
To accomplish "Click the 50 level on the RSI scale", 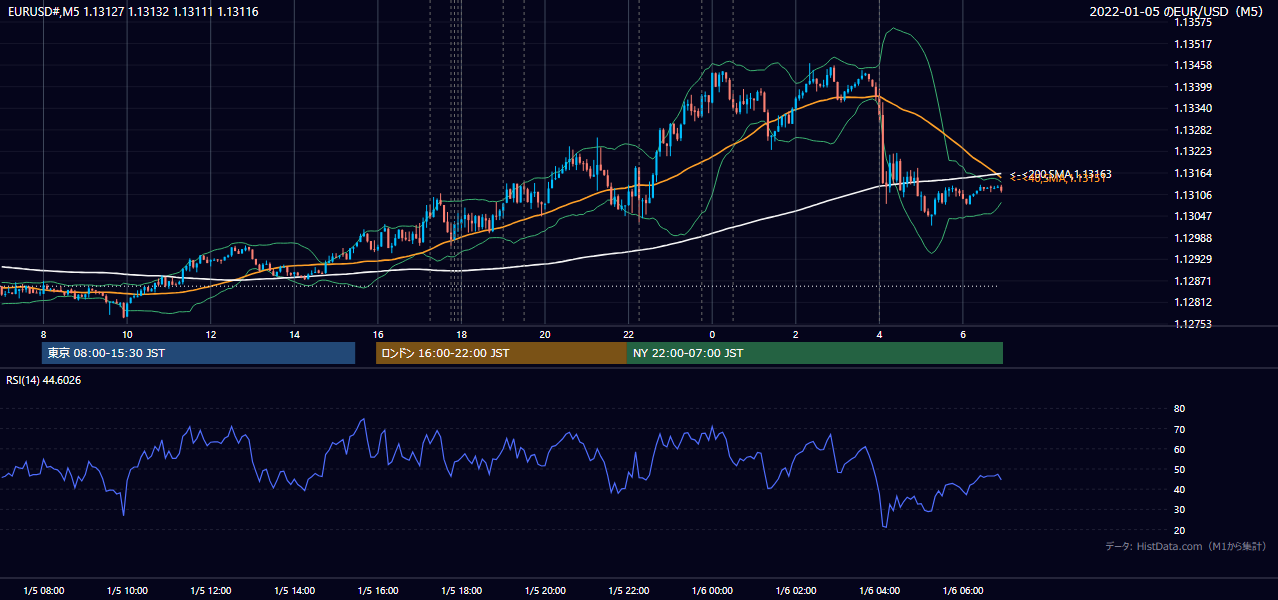I will coord(1179,469).
